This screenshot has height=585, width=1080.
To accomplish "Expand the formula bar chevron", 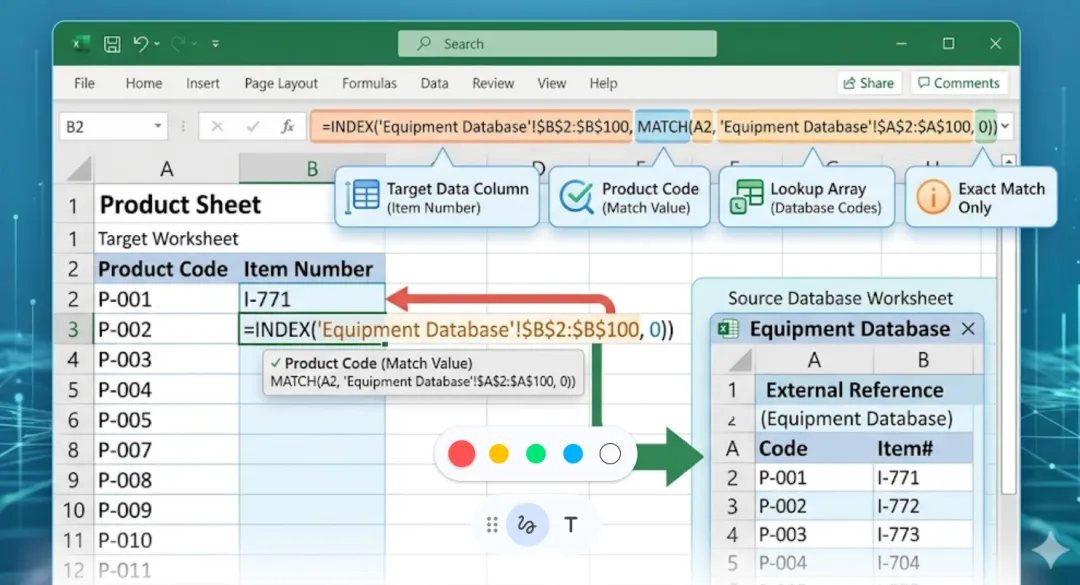I will [1005, 127].
